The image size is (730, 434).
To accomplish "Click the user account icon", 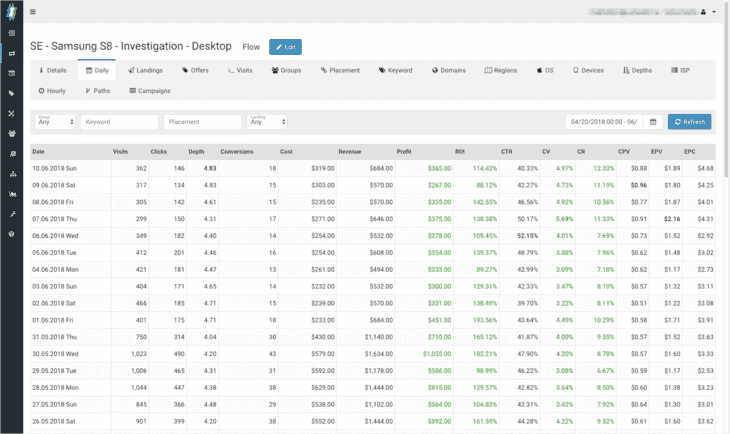I will click(x=703, y=12).
